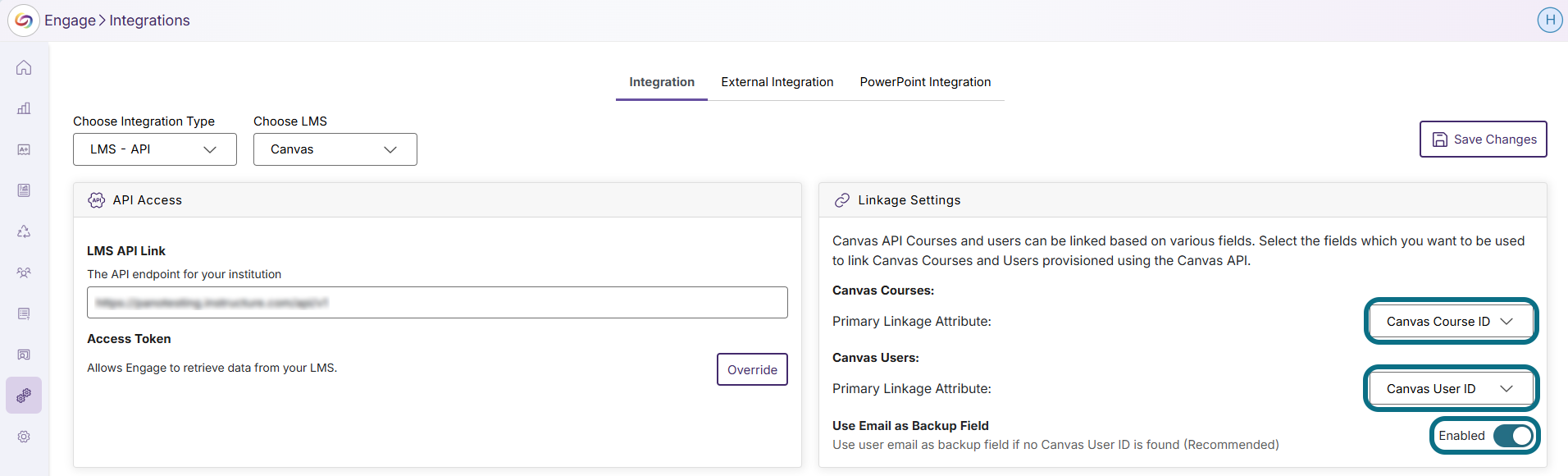
Task: Click the Engage swirl logo
Action: 24,21
